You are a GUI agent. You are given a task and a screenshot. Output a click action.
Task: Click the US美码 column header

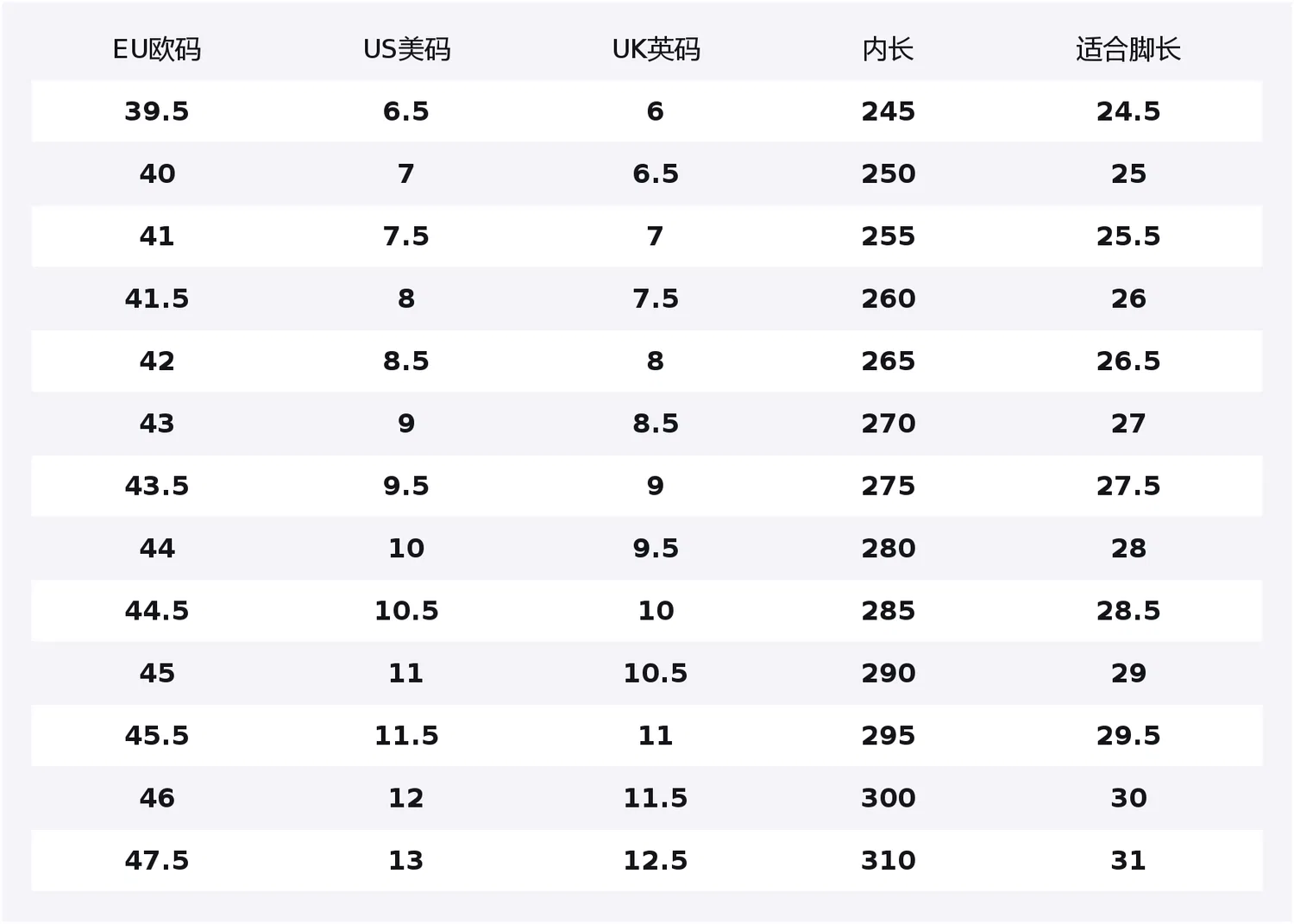coord(406,49)
